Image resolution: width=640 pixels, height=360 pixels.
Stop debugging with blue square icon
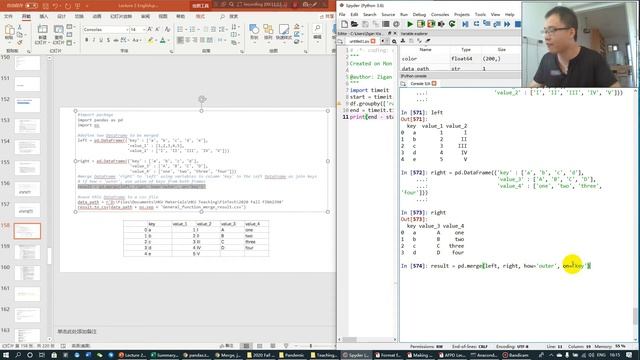[x=518, y=24]
